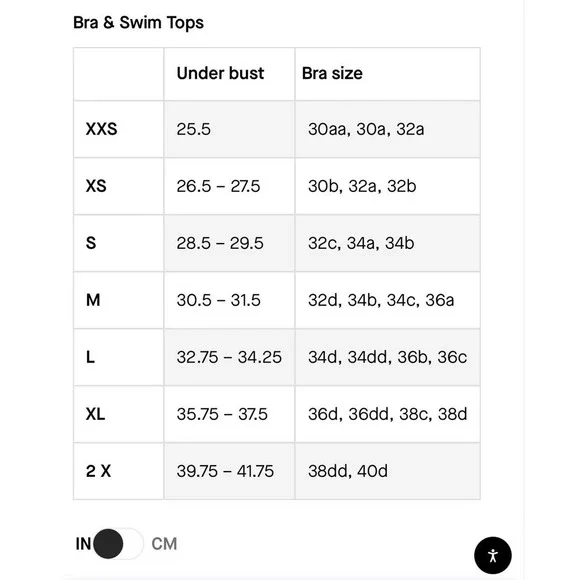Select the S size row label
Screen dimensions: 580x580
(91, 243)
